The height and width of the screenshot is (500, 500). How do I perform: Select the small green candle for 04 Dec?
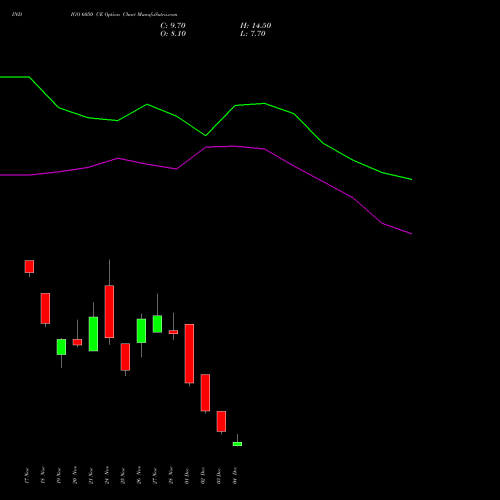tap(237, 444)
